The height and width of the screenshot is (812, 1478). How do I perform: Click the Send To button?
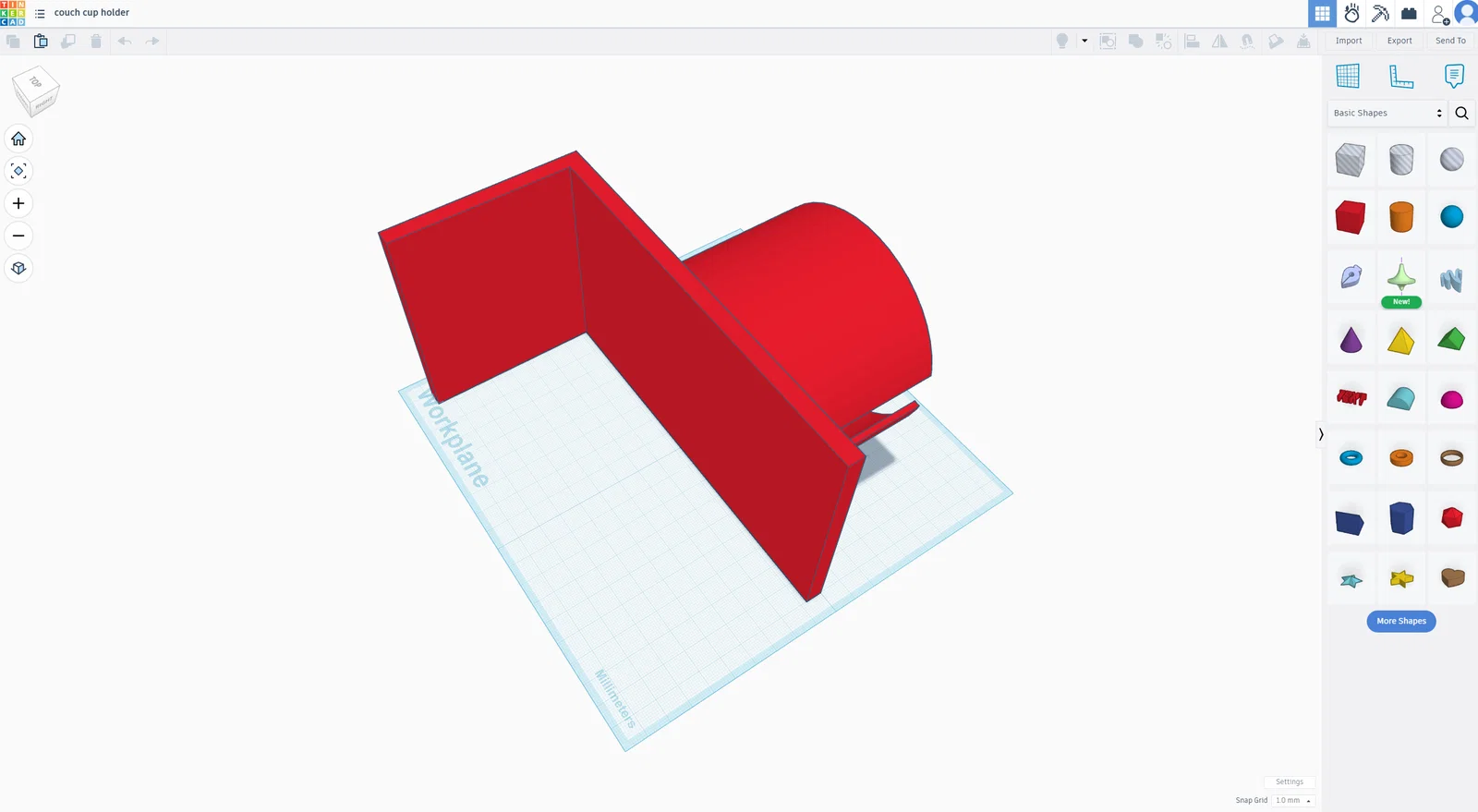coord(1450,41)
